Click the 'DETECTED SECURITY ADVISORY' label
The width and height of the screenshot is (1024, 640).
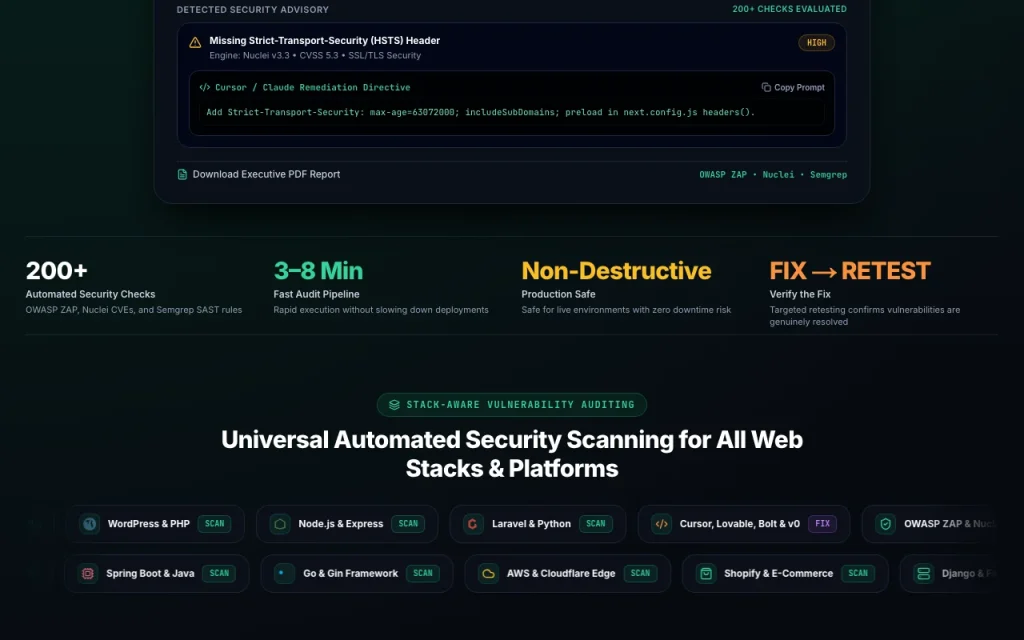pos(253,10)
